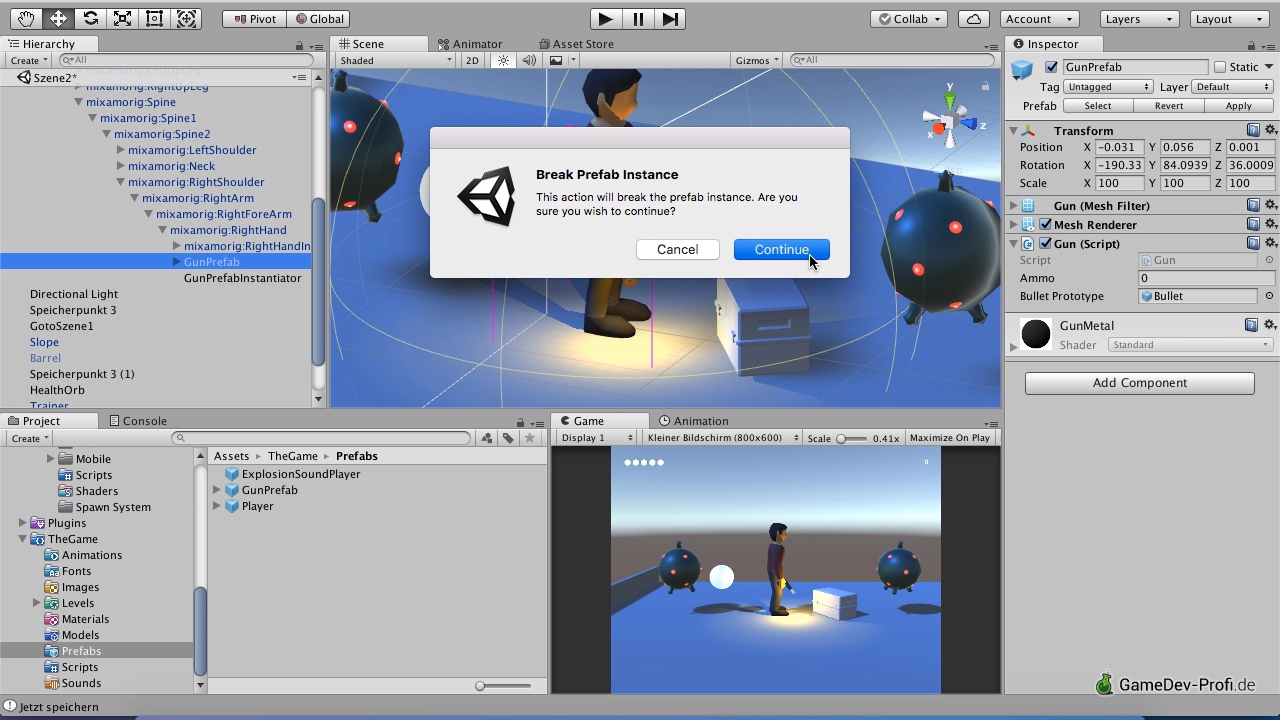Image resolution: width=1280 pixels, height=720 pixels.
Task: Select the Rect transform tool
Action: [154, 18]
